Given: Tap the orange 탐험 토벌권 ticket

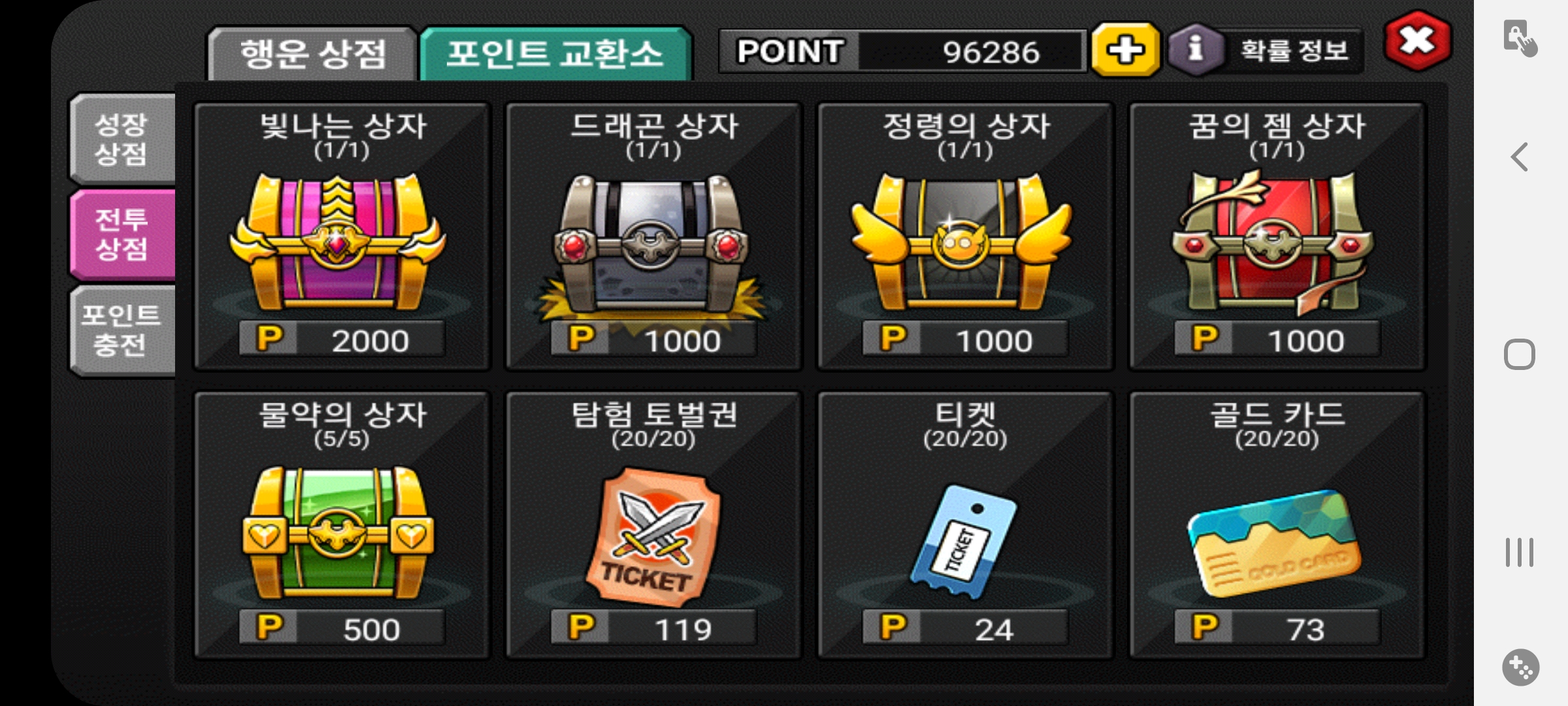Looking at the screenshot, I should click(655, 536).
